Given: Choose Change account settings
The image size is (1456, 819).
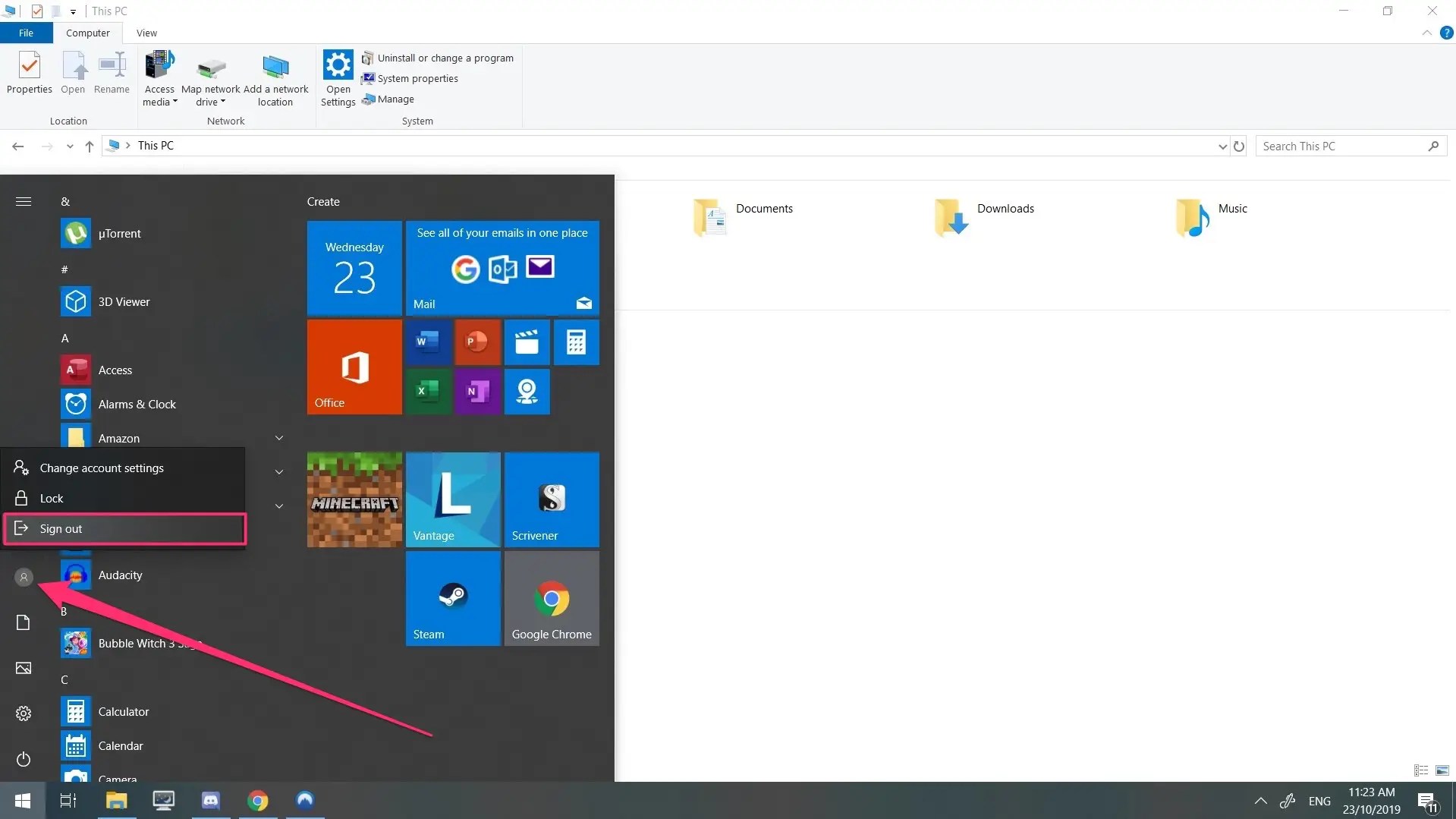Looking at the screenshot, I should click(x=124, y=468).
